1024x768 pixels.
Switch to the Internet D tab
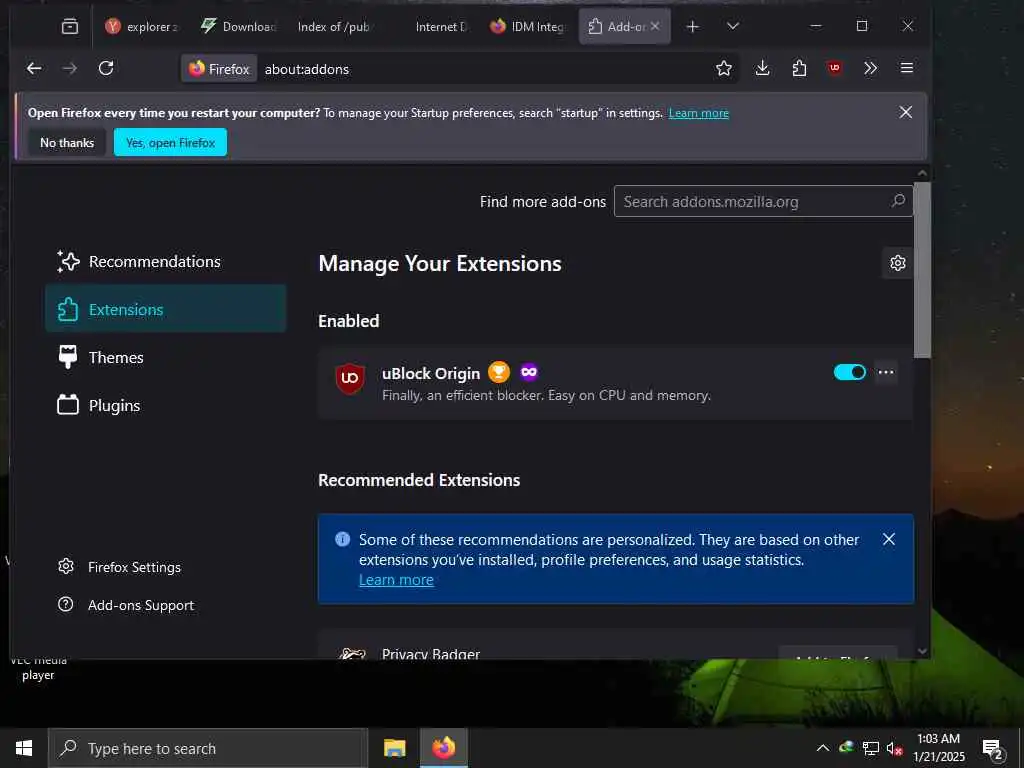tap(431, 27)
